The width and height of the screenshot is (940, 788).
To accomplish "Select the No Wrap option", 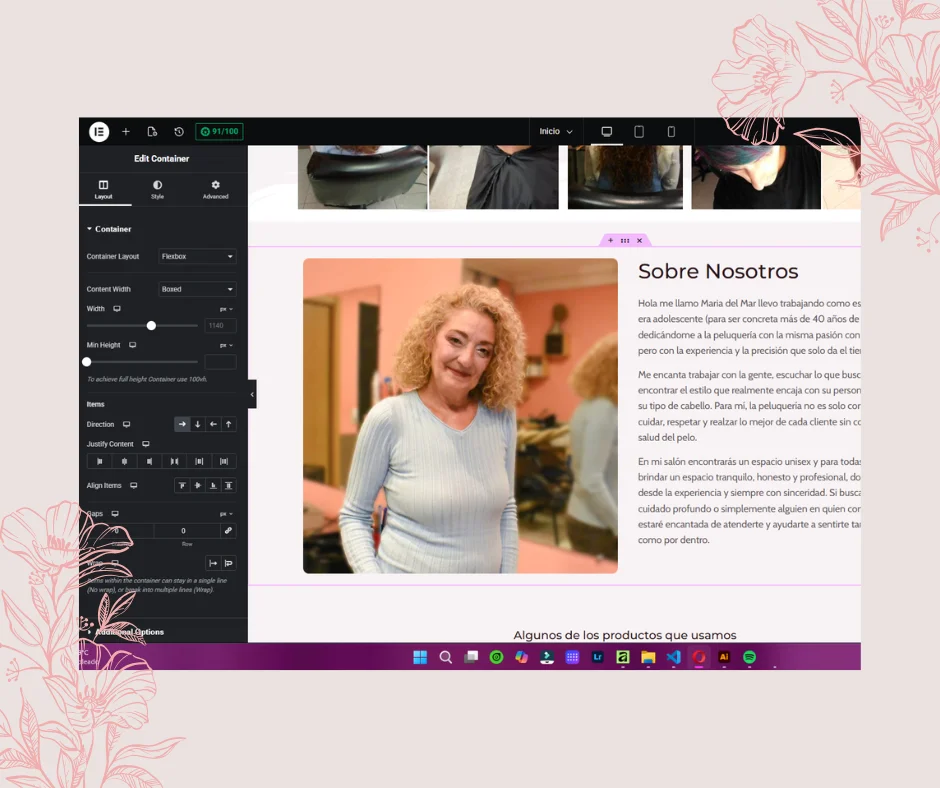I will tap(213, 563).
